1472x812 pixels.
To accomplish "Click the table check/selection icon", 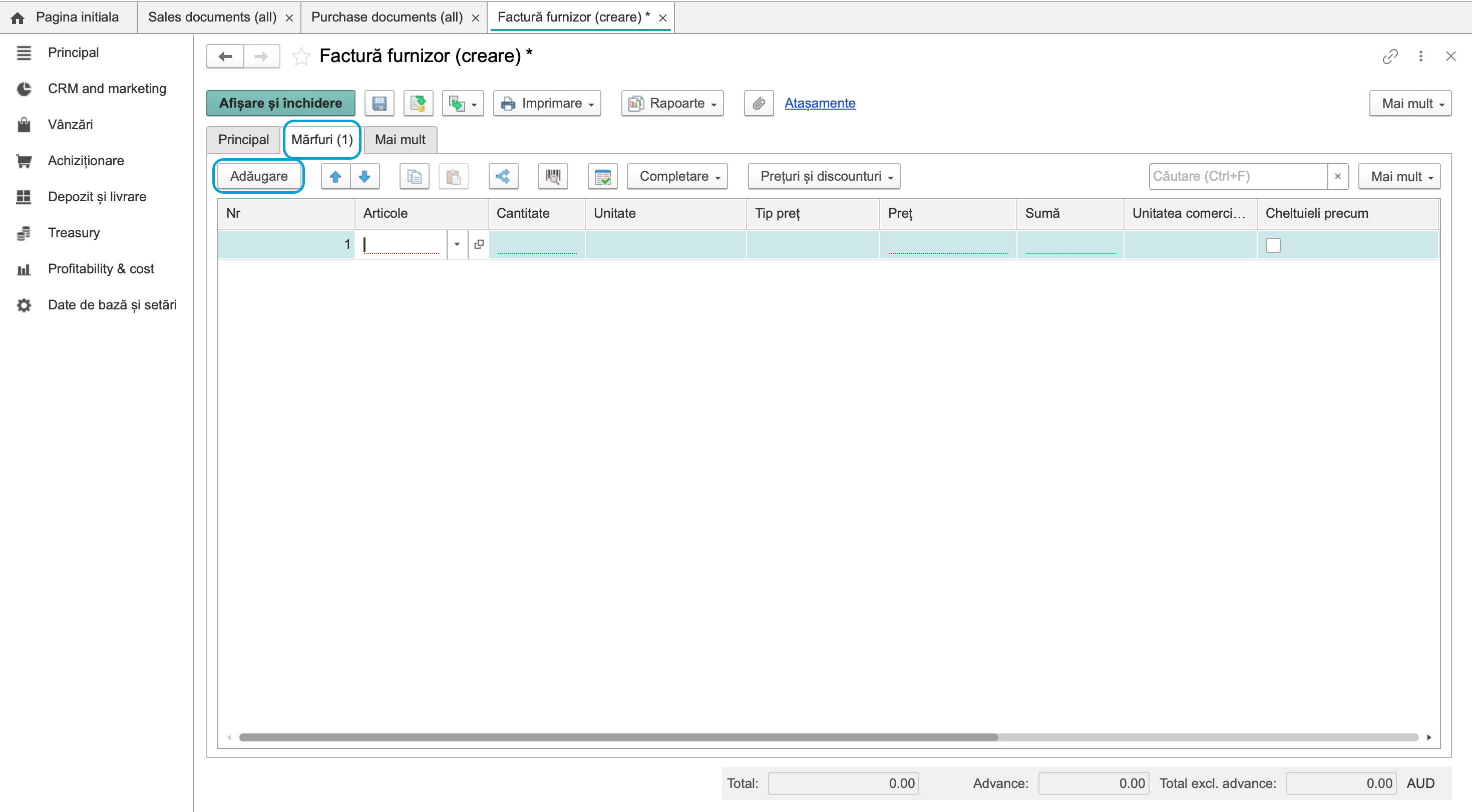I will click(602, 177).
